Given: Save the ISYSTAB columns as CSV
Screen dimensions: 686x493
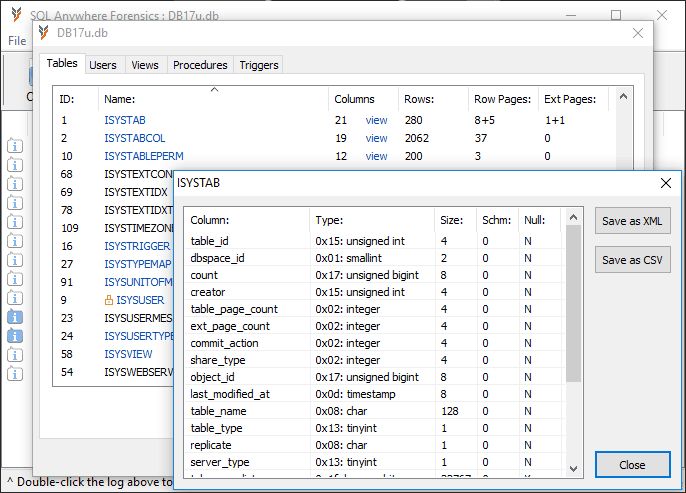Looking at the screenshot, I should coord(632,260).
